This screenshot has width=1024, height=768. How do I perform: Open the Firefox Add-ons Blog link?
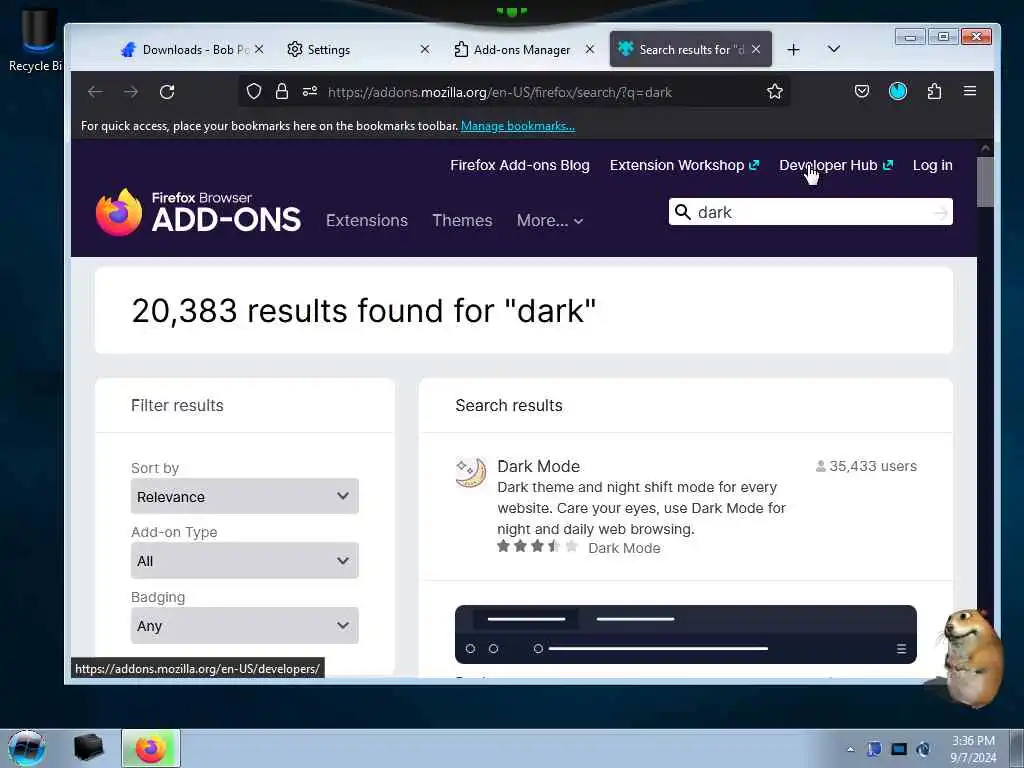(x=520, y=165)
